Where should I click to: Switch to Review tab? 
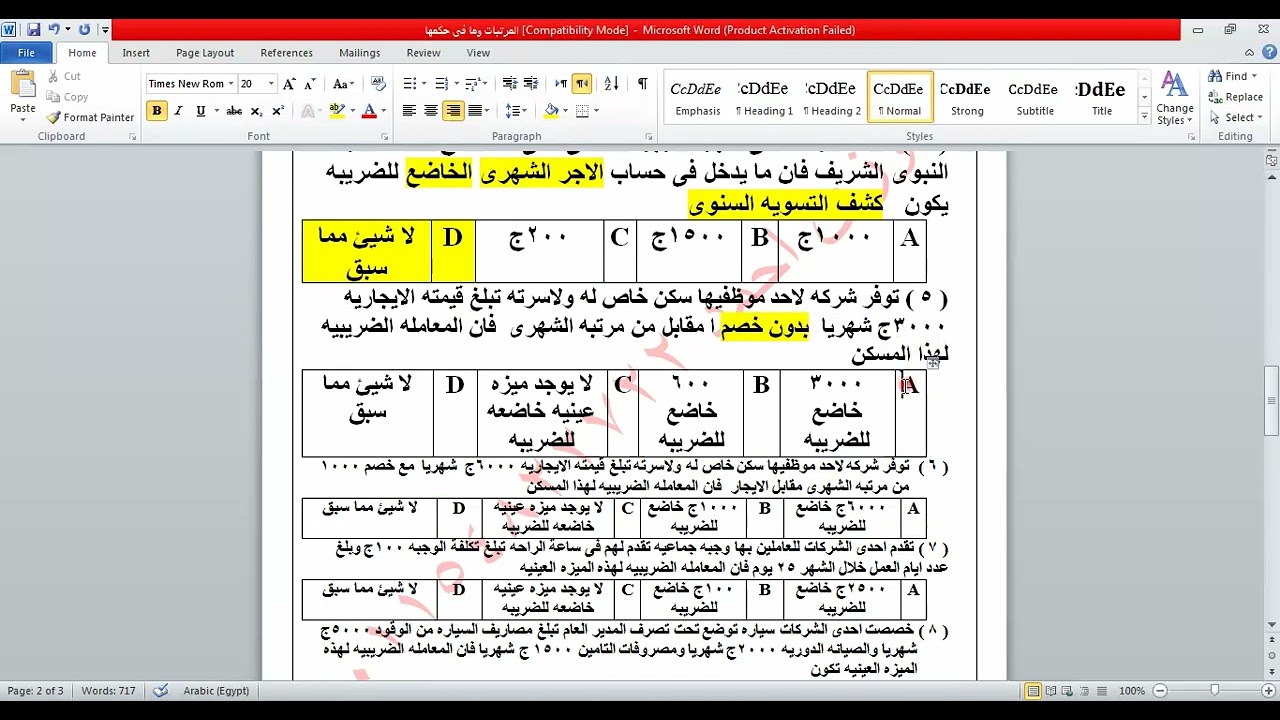[x=424, y=53]
